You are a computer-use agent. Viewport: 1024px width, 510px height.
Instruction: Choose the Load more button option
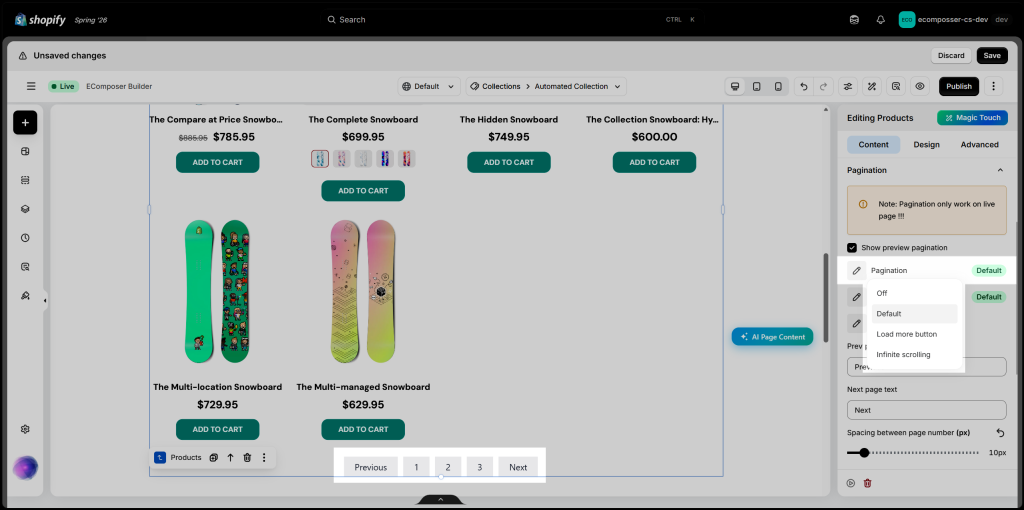(914, 334)
